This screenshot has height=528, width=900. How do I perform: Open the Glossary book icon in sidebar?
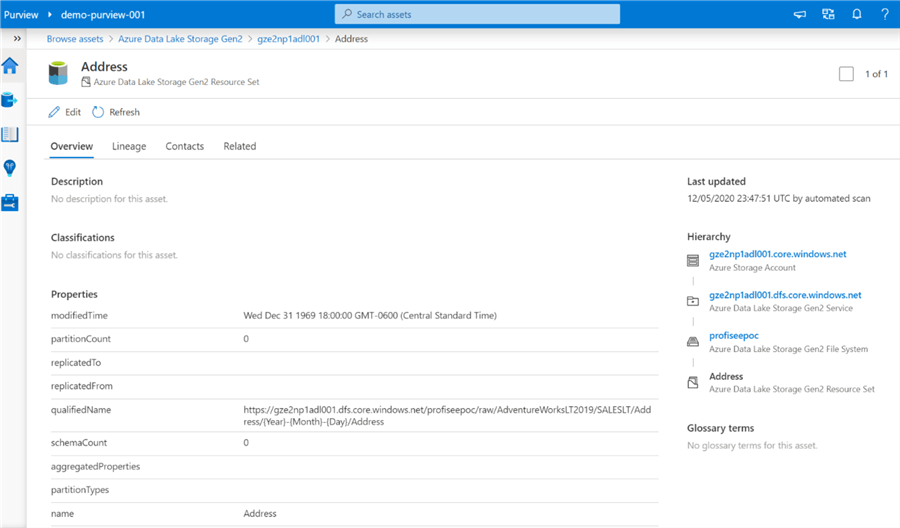tap(10, 134)
